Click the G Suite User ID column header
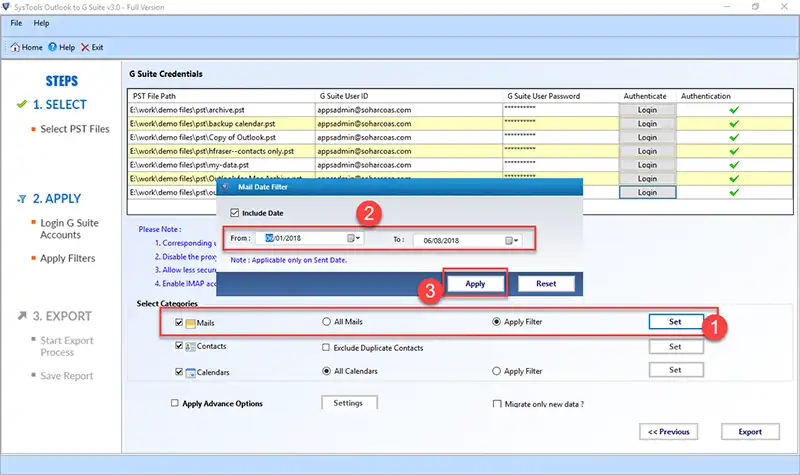800x475 pixels. [408, 96]
